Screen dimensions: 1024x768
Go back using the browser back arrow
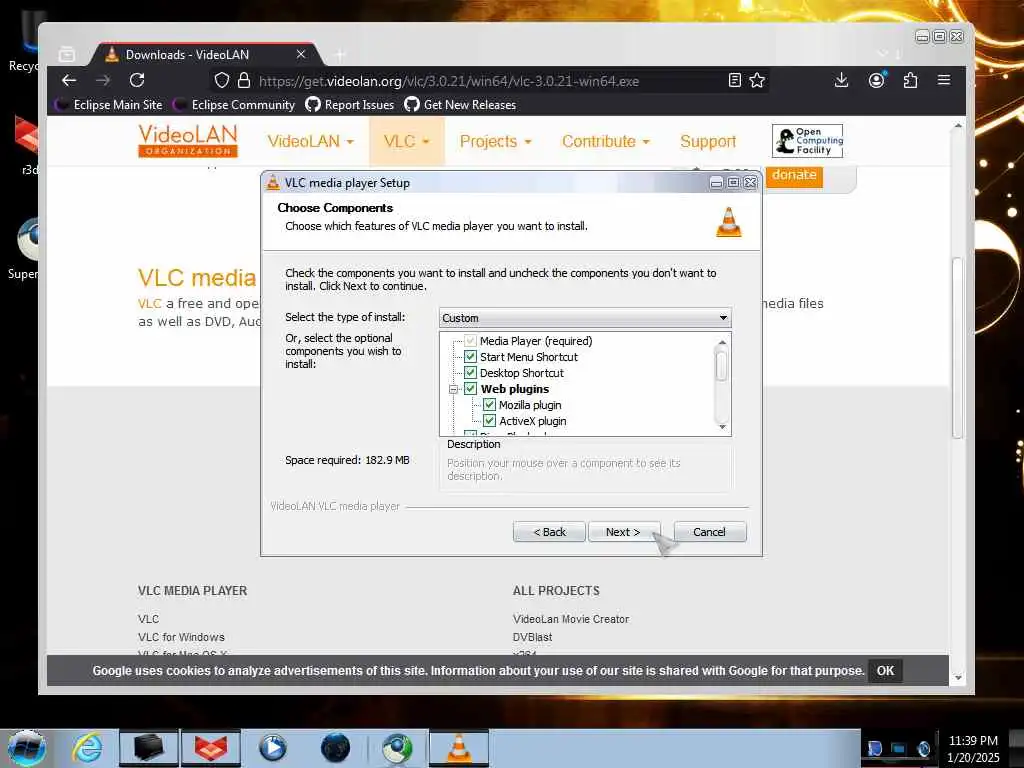(69, 80)
